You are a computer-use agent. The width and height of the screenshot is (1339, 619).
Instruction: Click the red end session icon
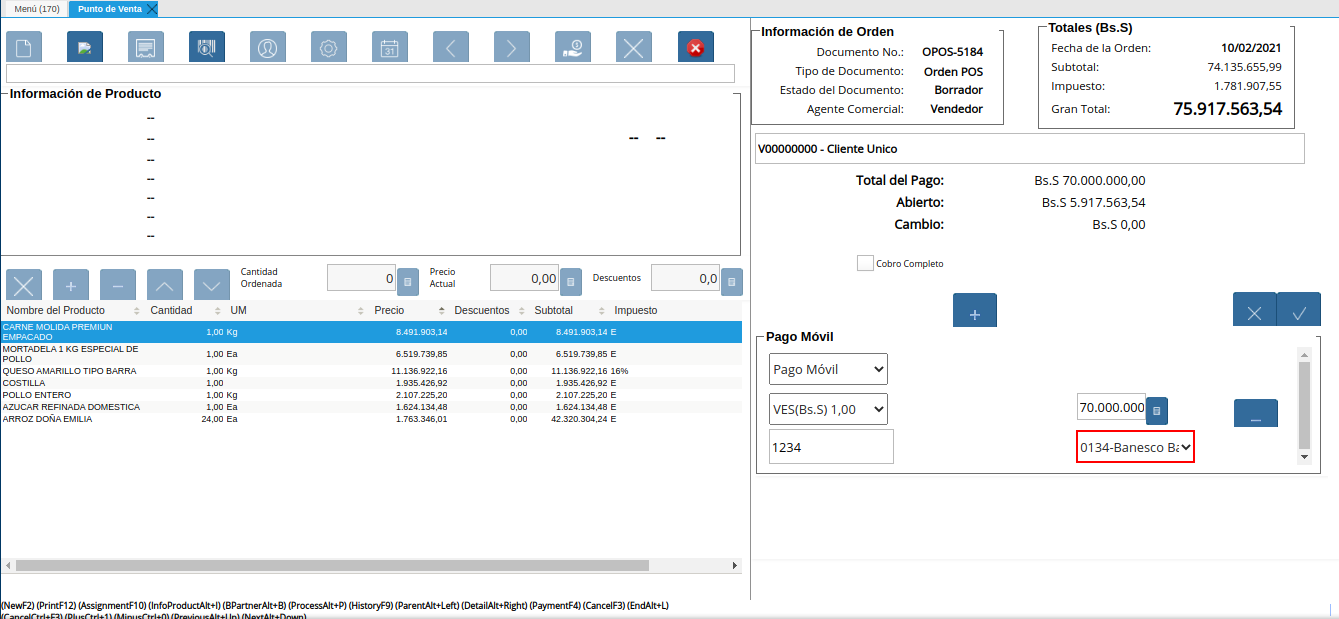695,47
